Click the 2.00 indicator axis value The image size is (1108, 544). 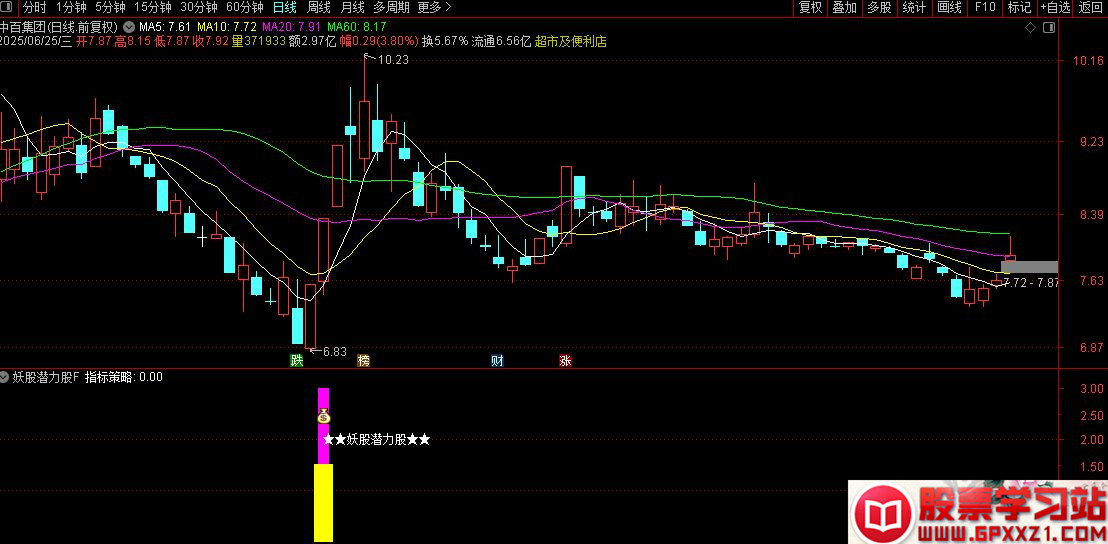click(1092, 439)
